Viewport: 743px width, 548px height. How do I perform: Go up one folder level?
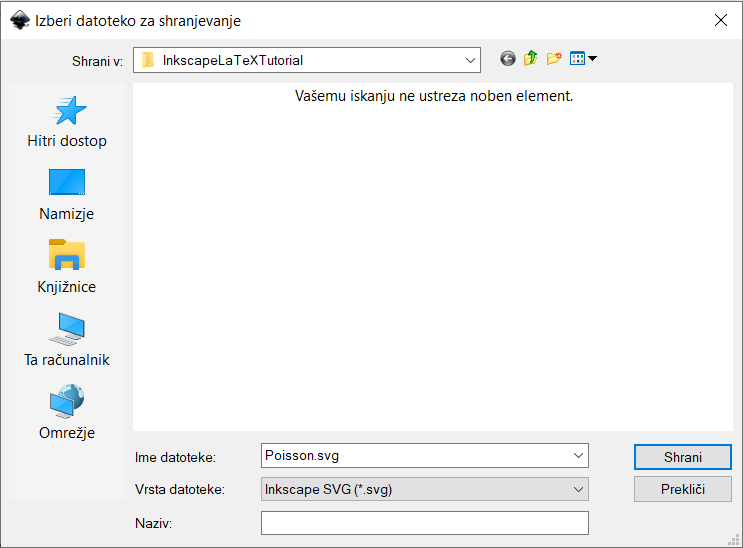pos(530,60)
